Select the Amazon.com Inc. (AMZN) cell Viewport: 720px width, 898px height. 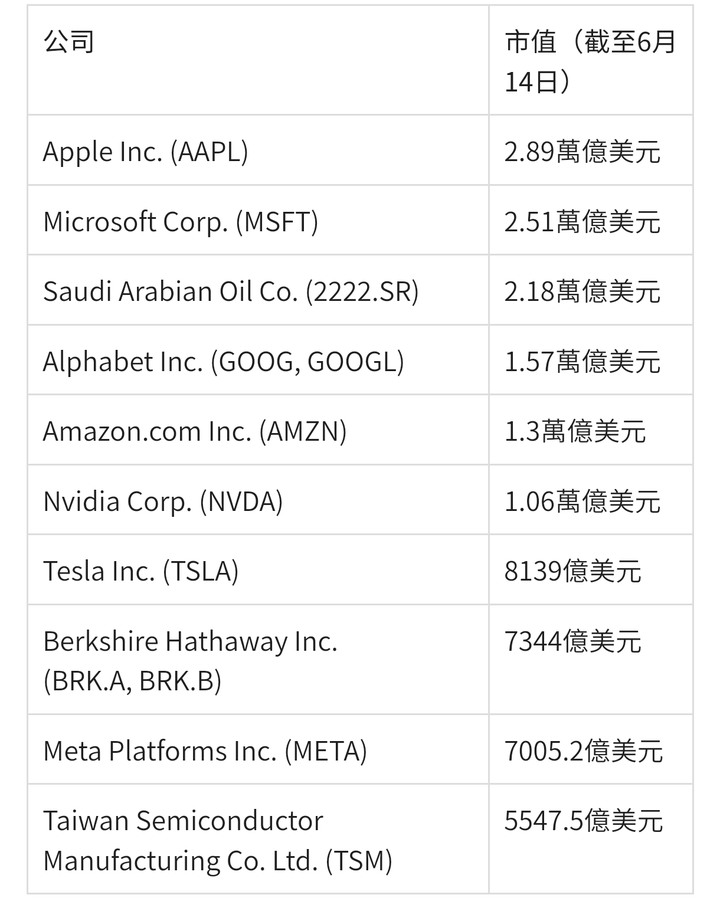[x=258, y=430]
